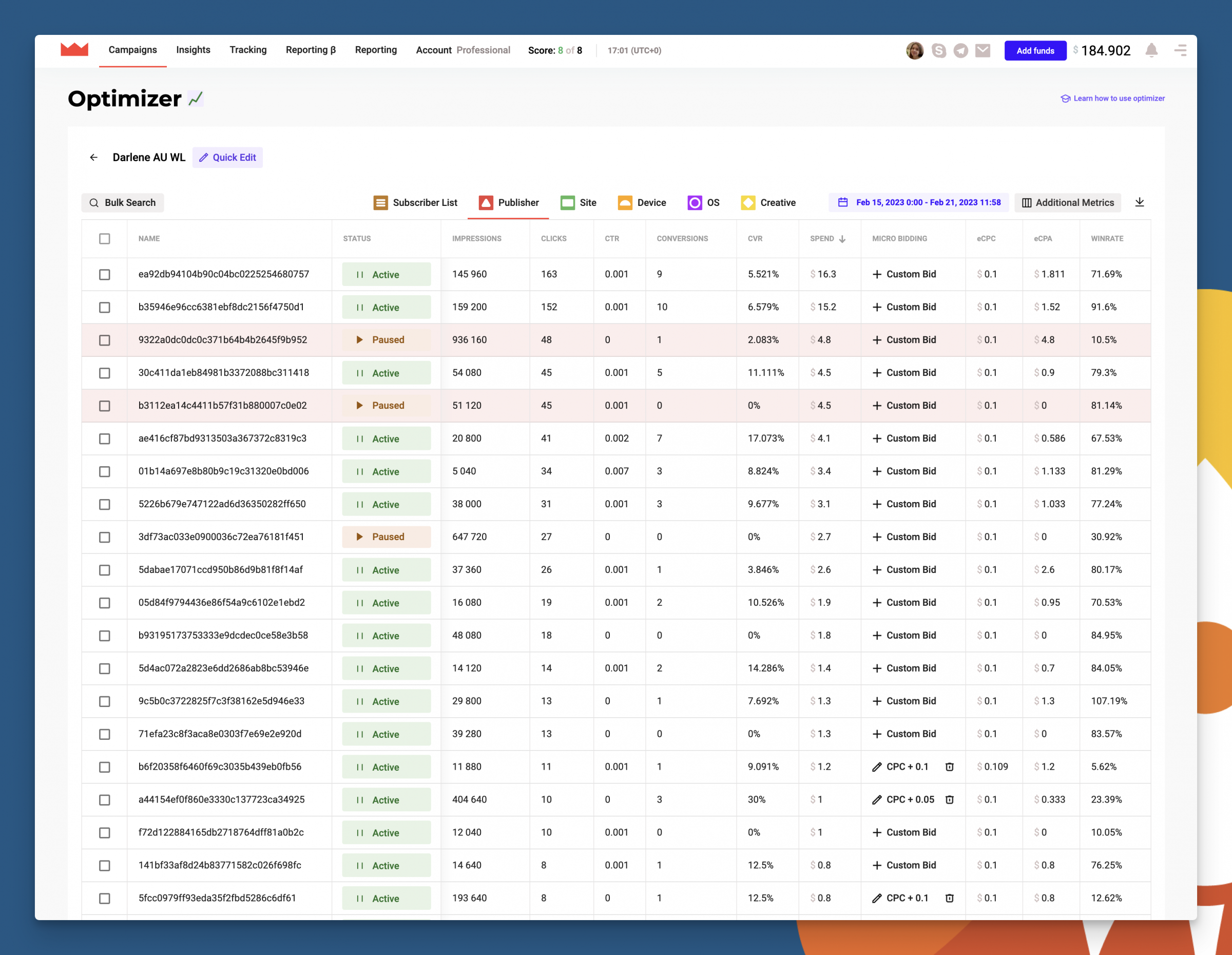
Task: Open the Telegram contact icon
Action: pos(960,51)
